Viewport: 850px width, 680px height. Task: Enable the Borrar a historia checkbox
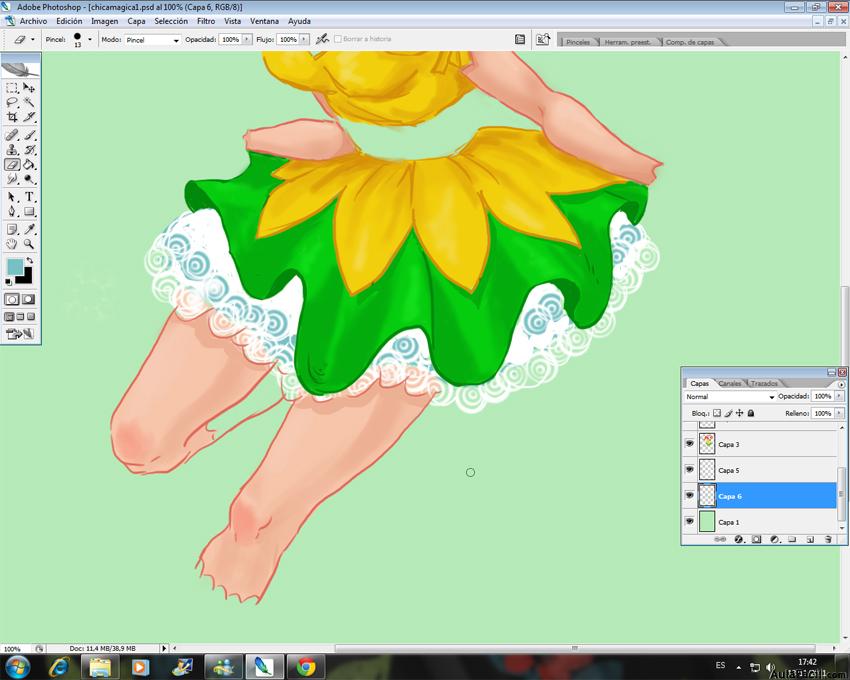coord(338,39)
